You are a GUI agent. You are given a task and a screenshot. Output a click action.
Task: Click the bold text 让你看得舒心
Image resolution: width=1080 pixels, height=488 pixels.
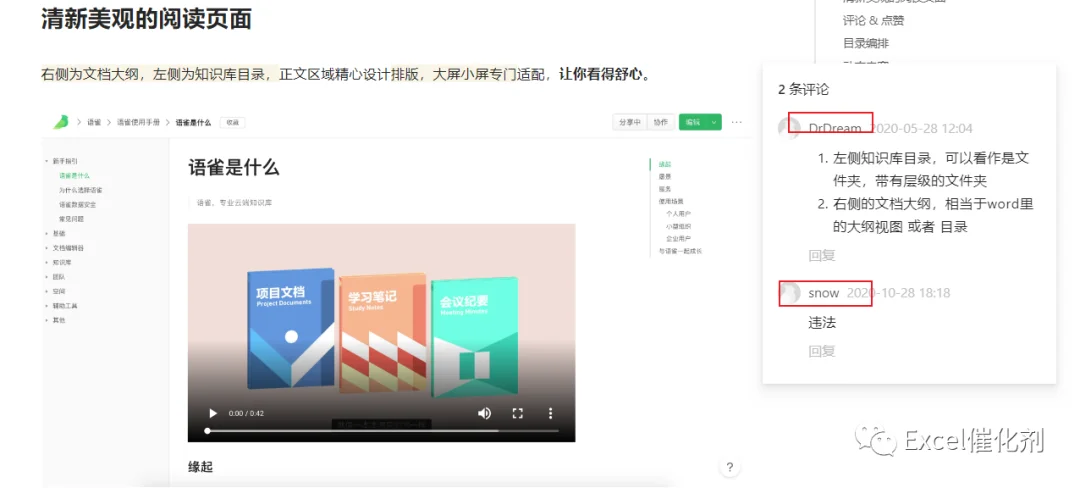[603, 74]
